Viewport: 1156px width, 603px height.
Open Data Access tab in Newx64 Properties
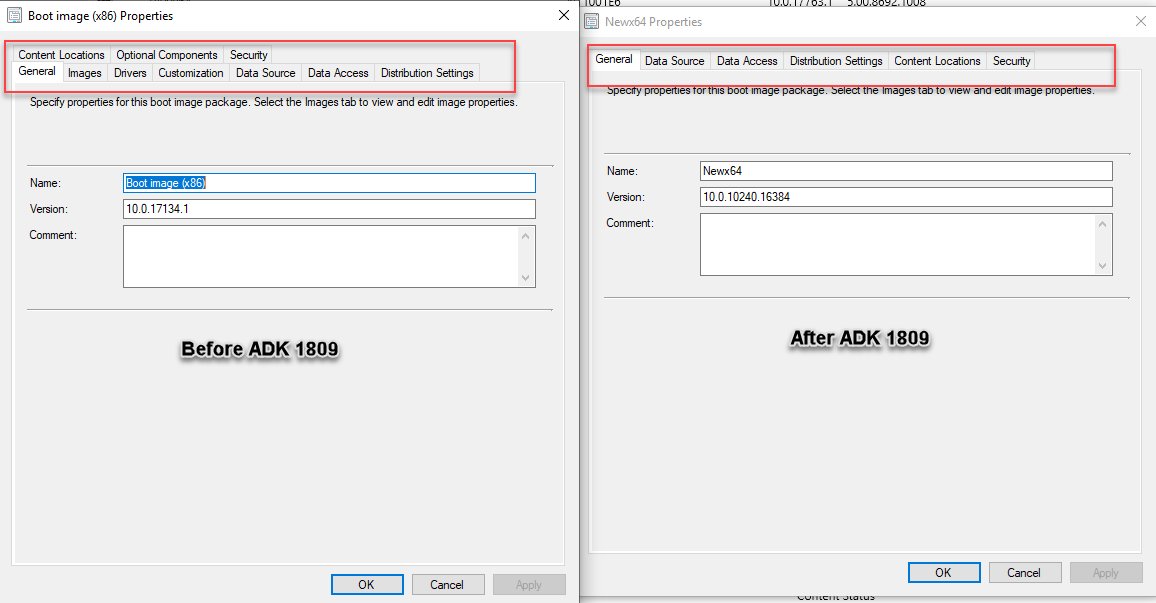(747, 61)
